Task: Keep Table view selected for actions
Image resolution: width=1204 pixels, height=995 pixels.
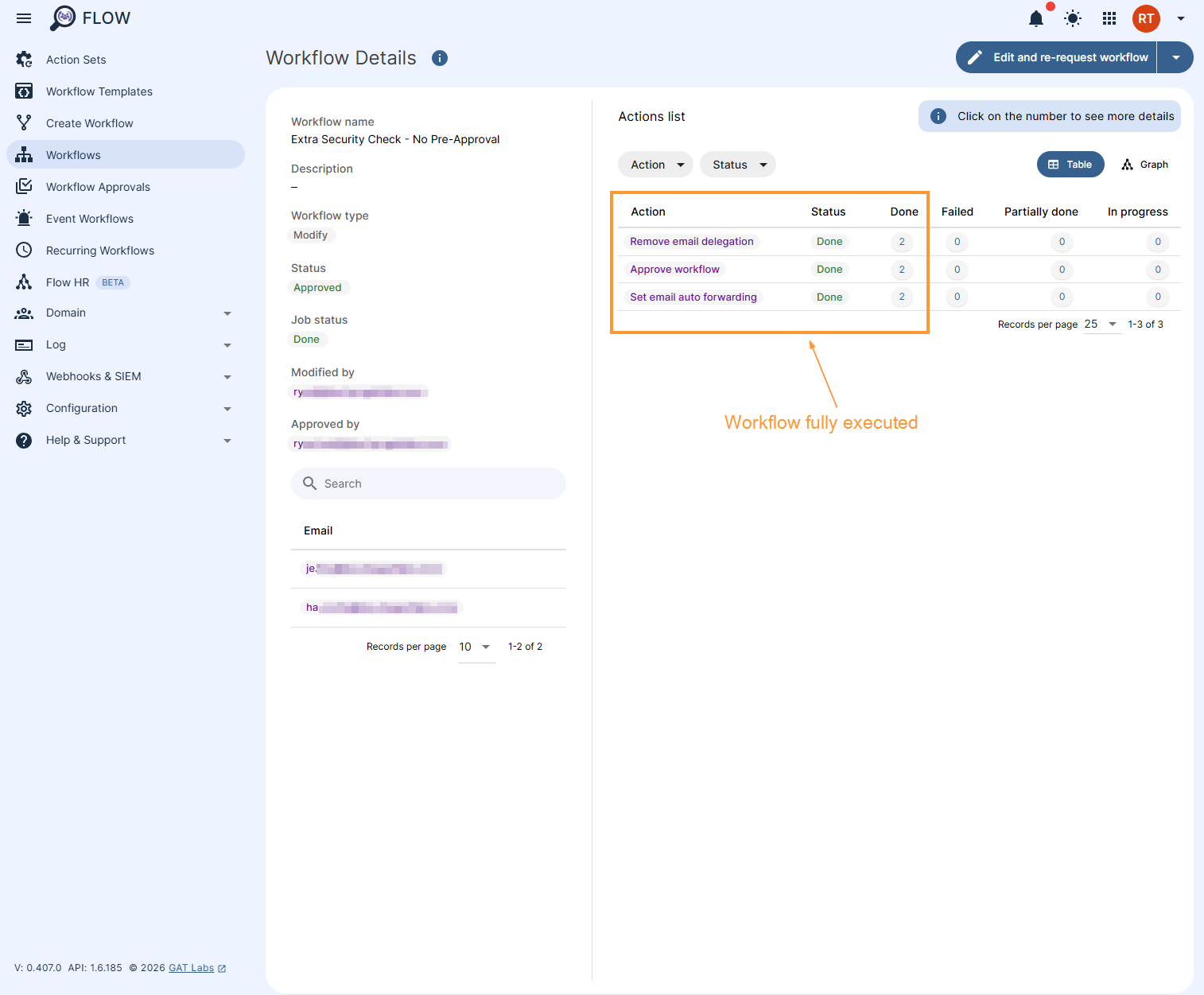Action: click(x=1070, y=164)
